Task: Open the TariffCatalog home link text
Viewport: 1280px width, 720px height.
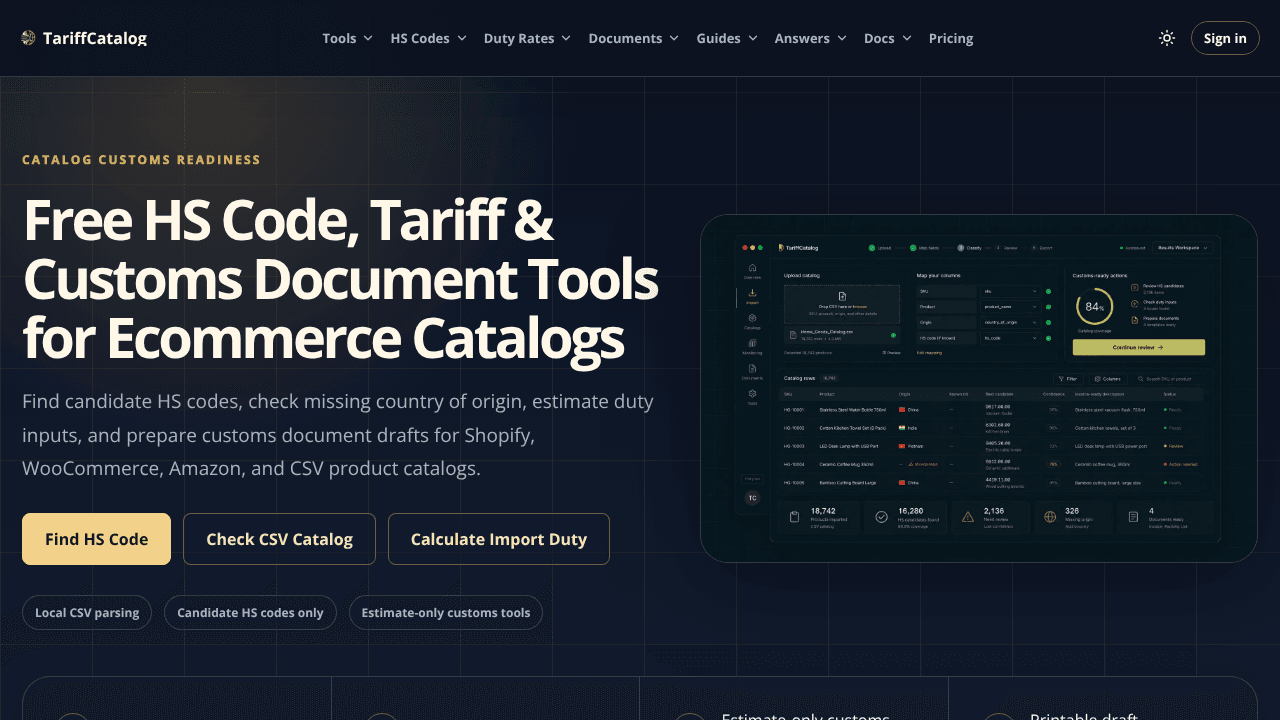Action: point(95,38)
